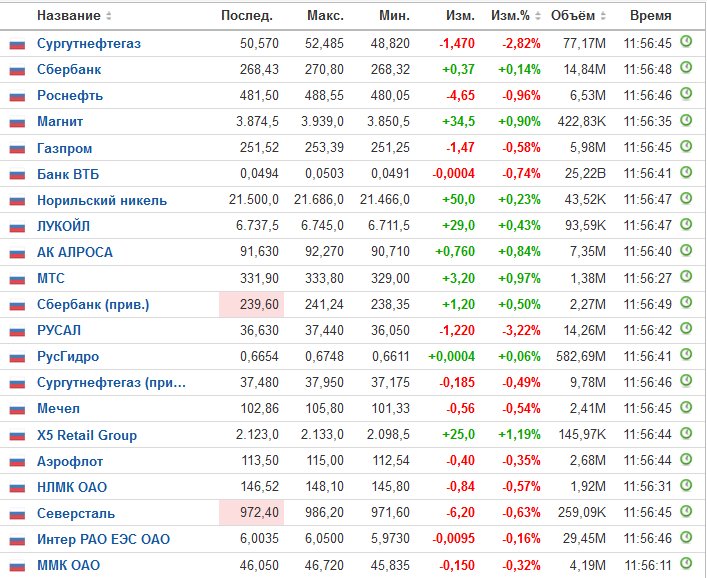Open the ЛУКОЙЛ stock link

pyautogui.click(x=63, y=226)
